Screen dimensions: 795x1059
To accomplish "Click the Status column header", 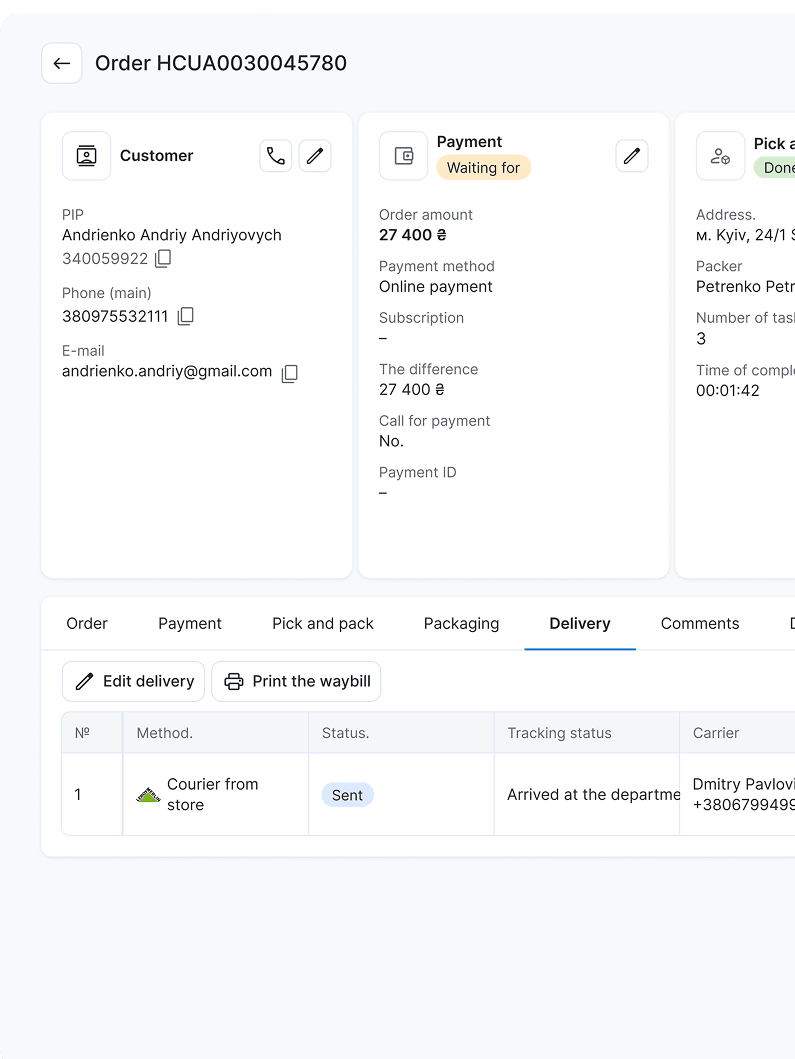I will click(x=401, y=733).
